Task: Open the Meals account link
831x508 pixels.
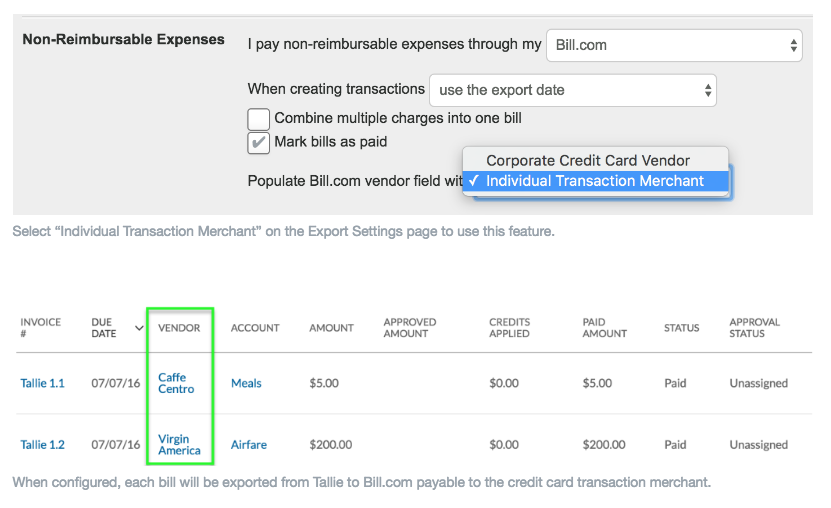Action: click(246, 384)
